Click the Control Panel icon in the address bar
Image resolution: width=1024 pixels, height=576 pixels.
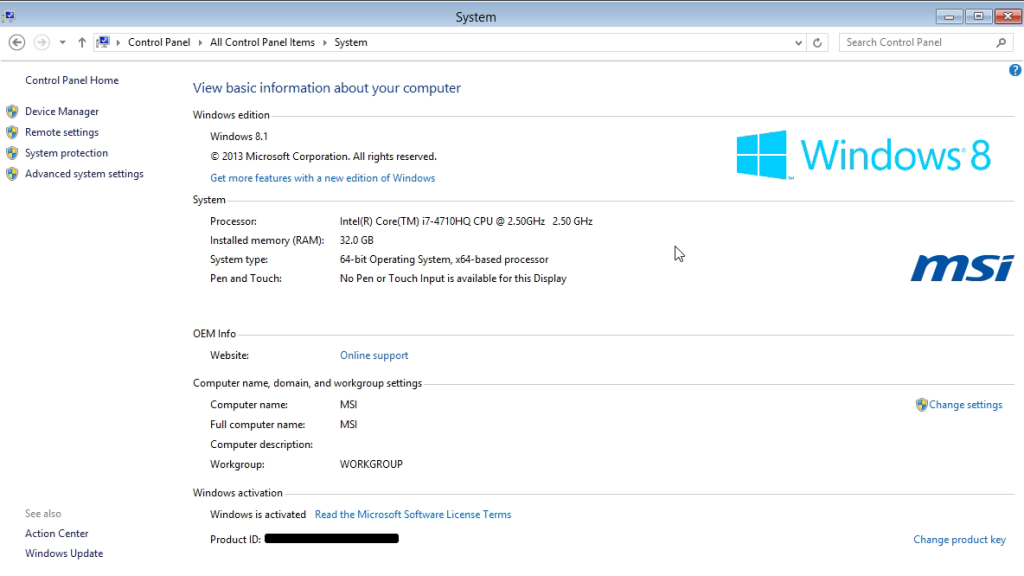pos(104,42)
